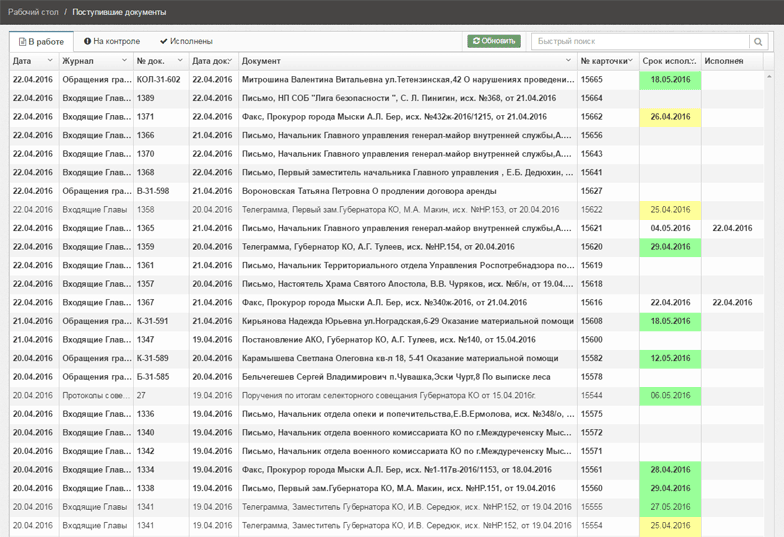Open the № док. column dropdown arrow
The height and width of the screenshot is (537, 784).
coord(180,60)
